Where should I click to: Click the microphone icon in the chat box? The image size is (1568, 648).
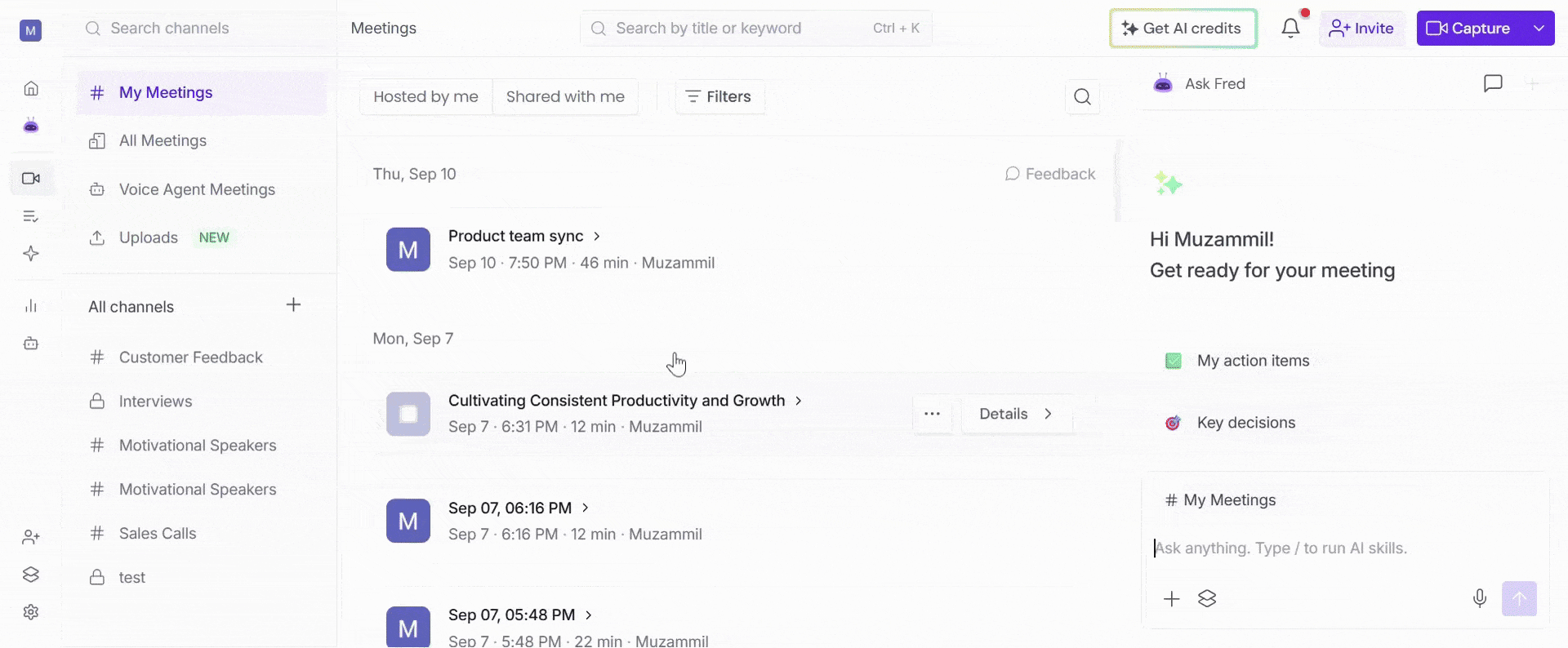(1480, 599)
